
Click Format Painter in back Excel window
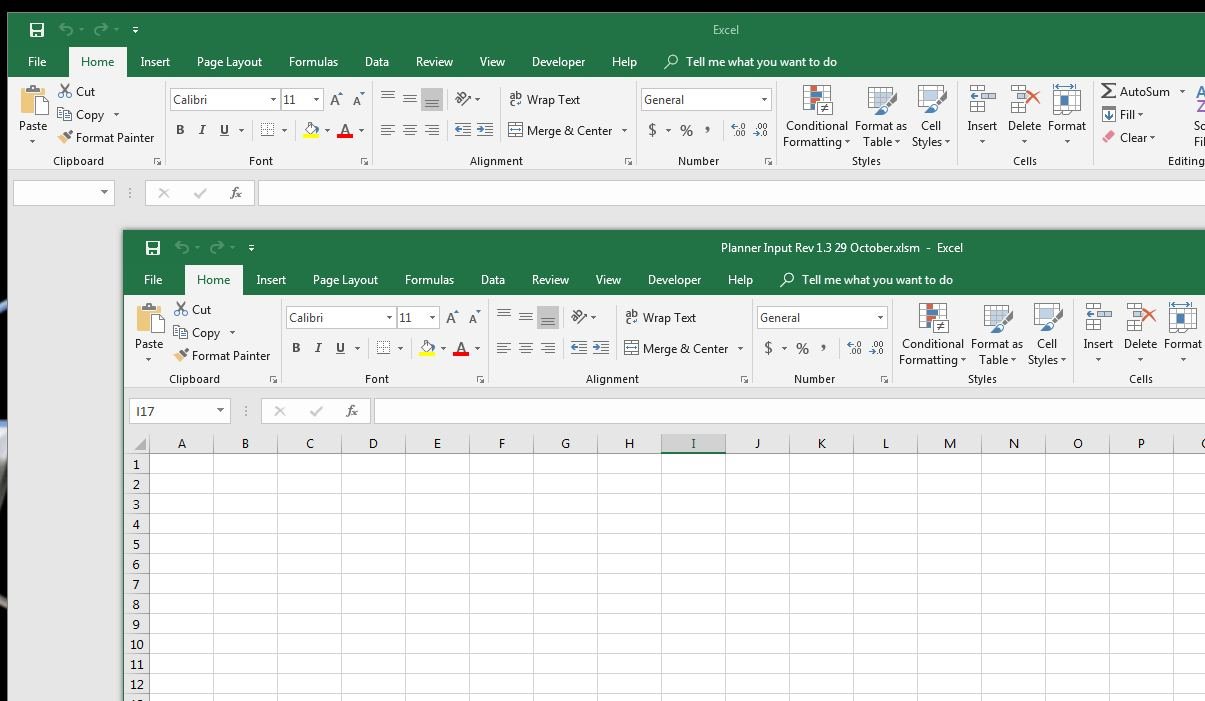(x=105, y=137)
